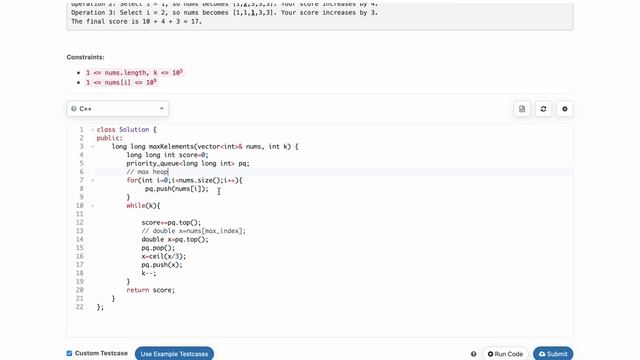Screen dimensions: 640x360
Task: Click 'The final score is 10 + 4 + 3 = 17.' text
Action: tap(136, 21)
